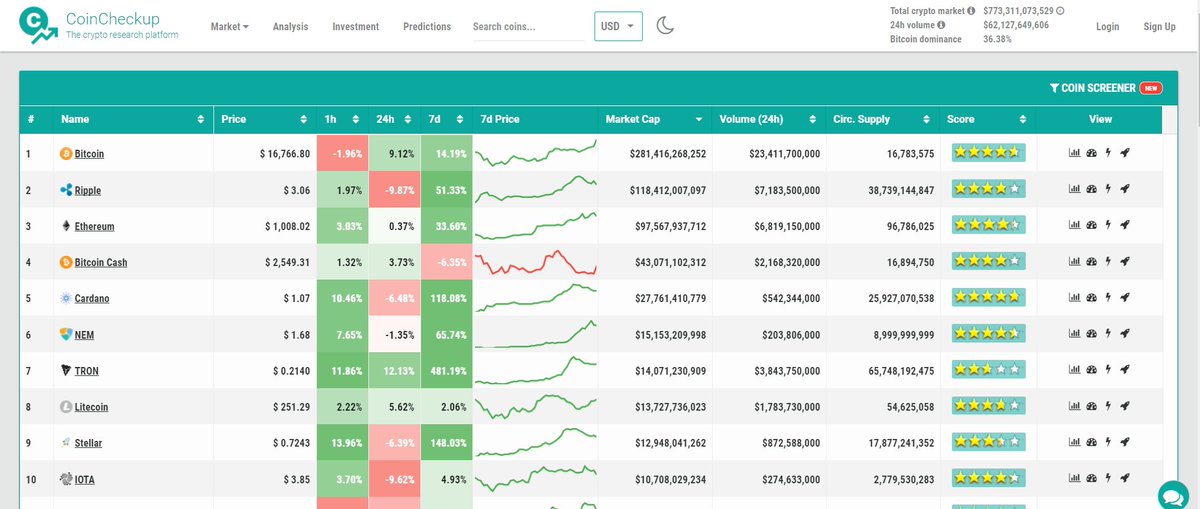Open gauge dashboard icon for Ripple
This screenshot has height=509, width=1200.
pyautogui.click(x=1092, y=190)
